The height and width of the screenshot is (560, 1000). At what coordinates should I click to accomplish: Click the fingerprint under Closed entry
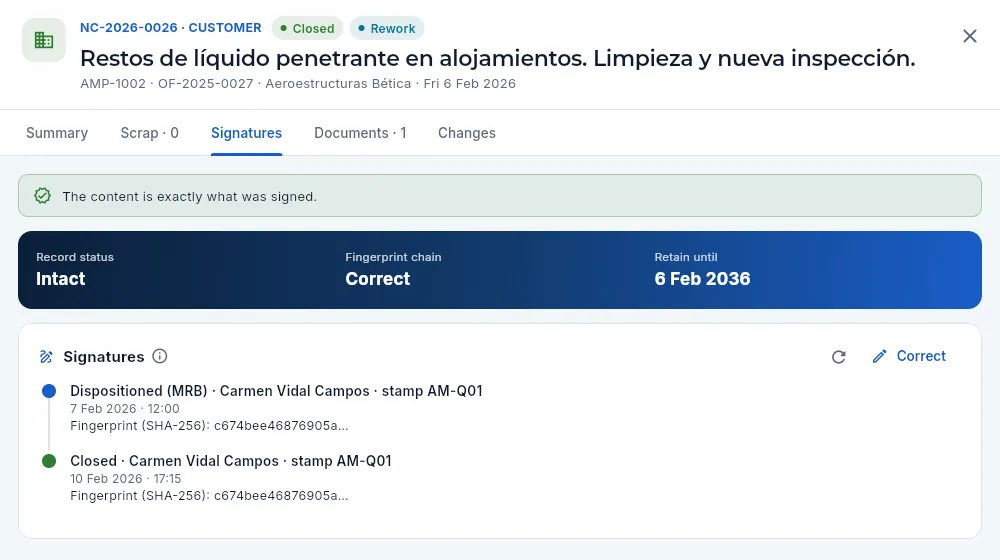click(209, 496)
